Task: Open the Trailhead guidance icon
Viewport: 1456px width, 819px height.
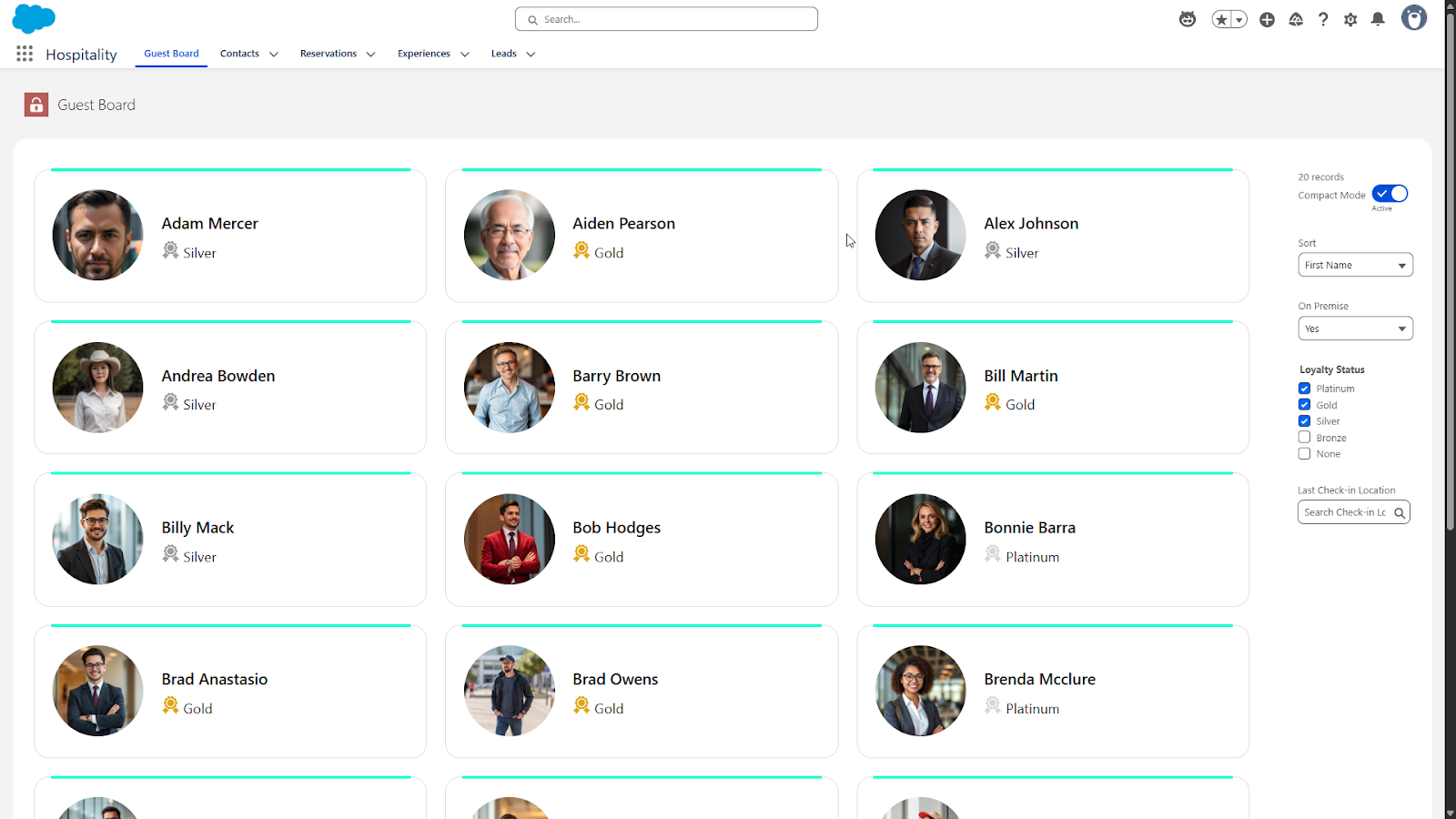Action: point(1296,19)
